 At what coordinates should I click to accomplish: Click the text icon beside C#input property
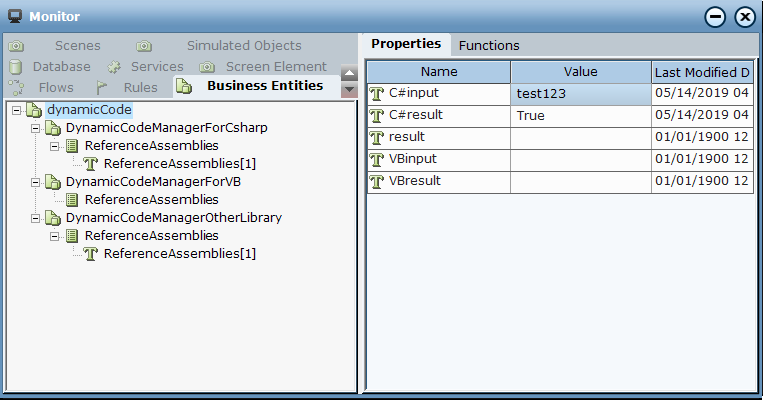[377, 93]
